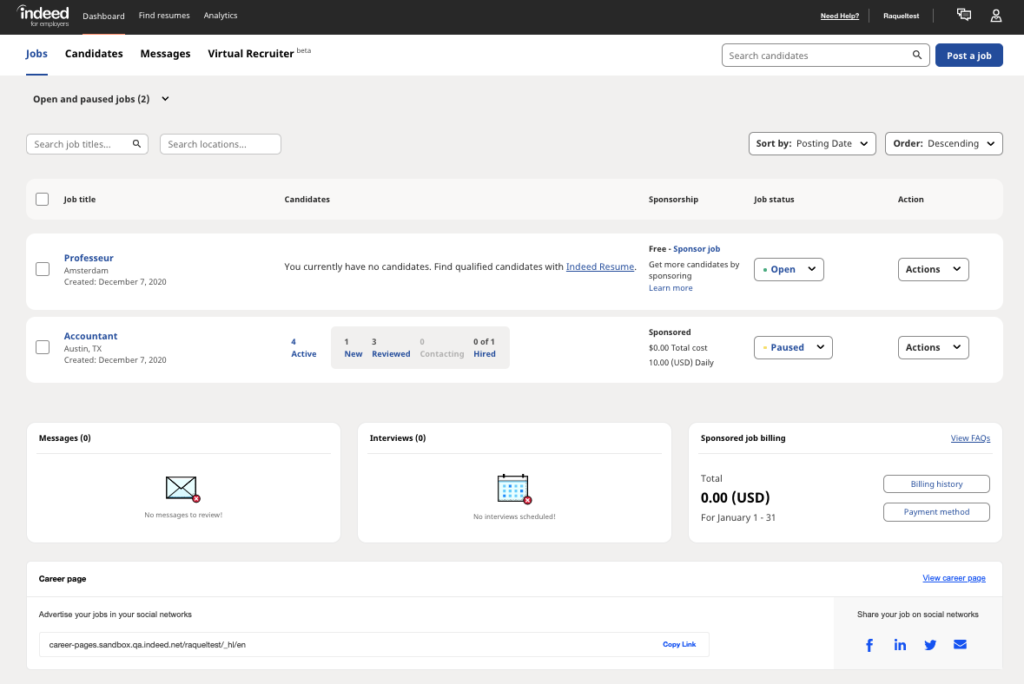The width and height of the screenshot is (1024, 684).
Task: View 1 New candidate for Accountant
Action: pyautogui.click(x=353, y=348)
